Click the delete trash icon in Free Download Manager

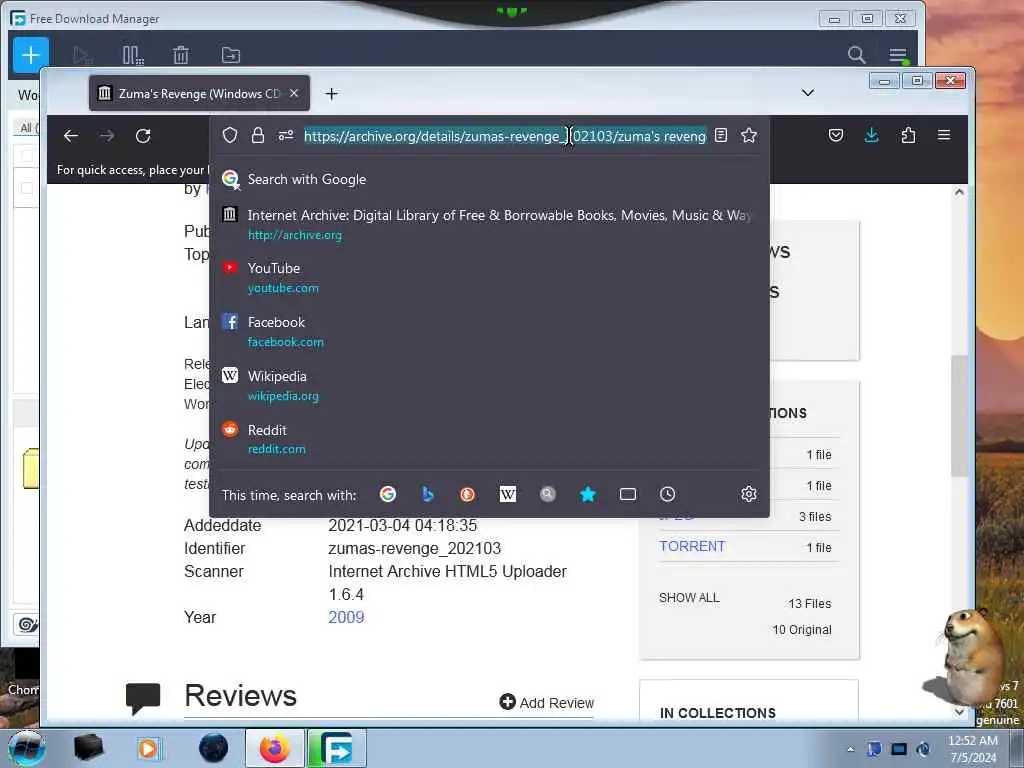point(181,56)
